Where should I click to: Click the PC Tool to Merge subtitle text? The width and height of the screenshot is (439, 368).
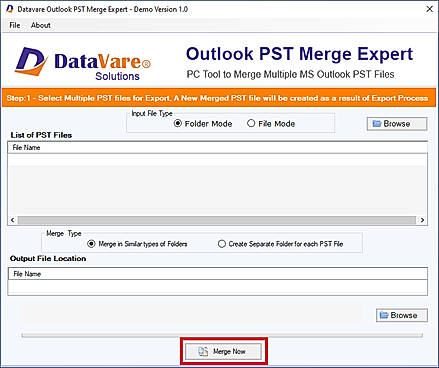tap(290, 74)
